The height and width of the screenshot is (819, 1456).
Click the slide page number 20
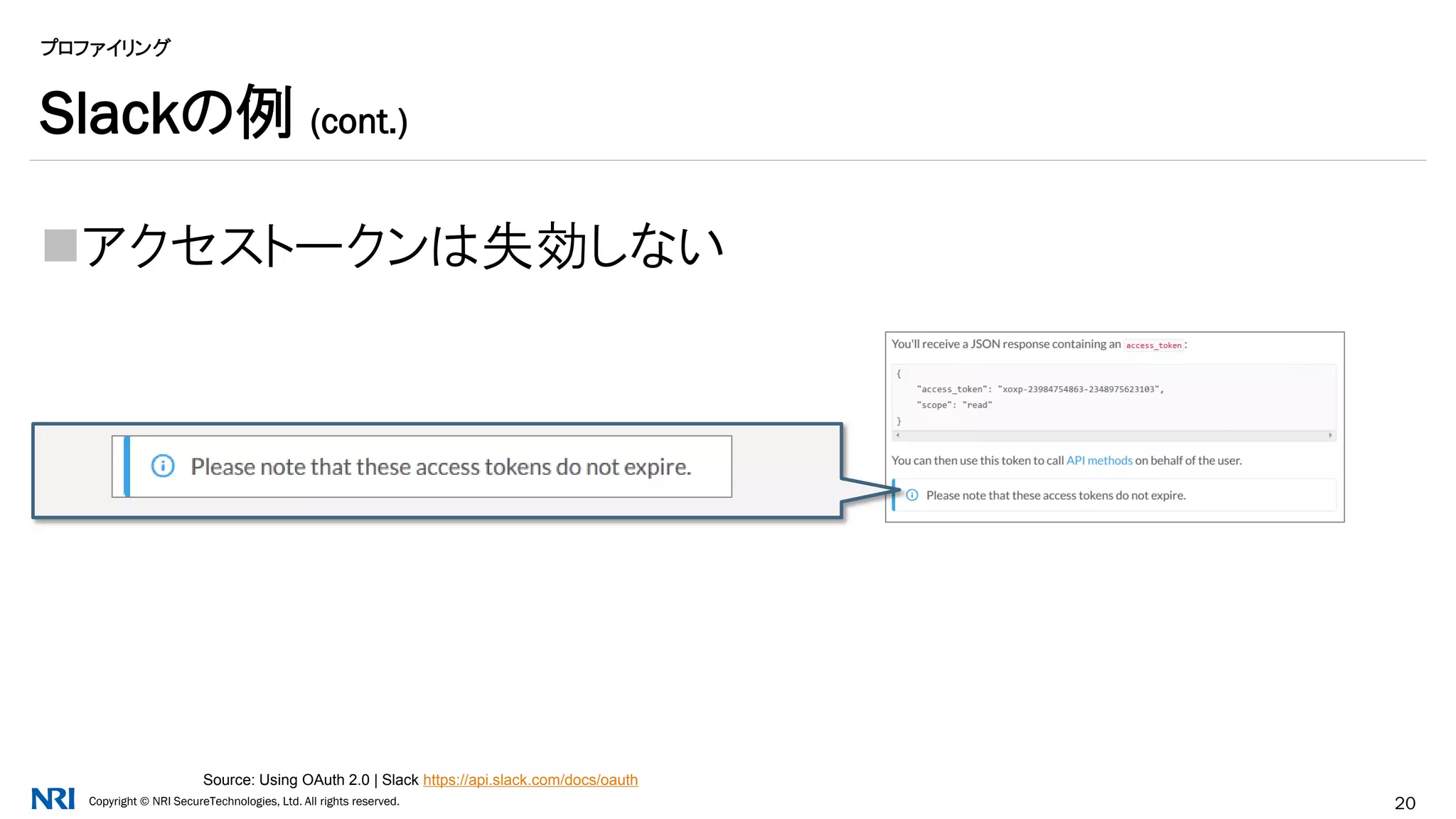(x=1405, y=803)
